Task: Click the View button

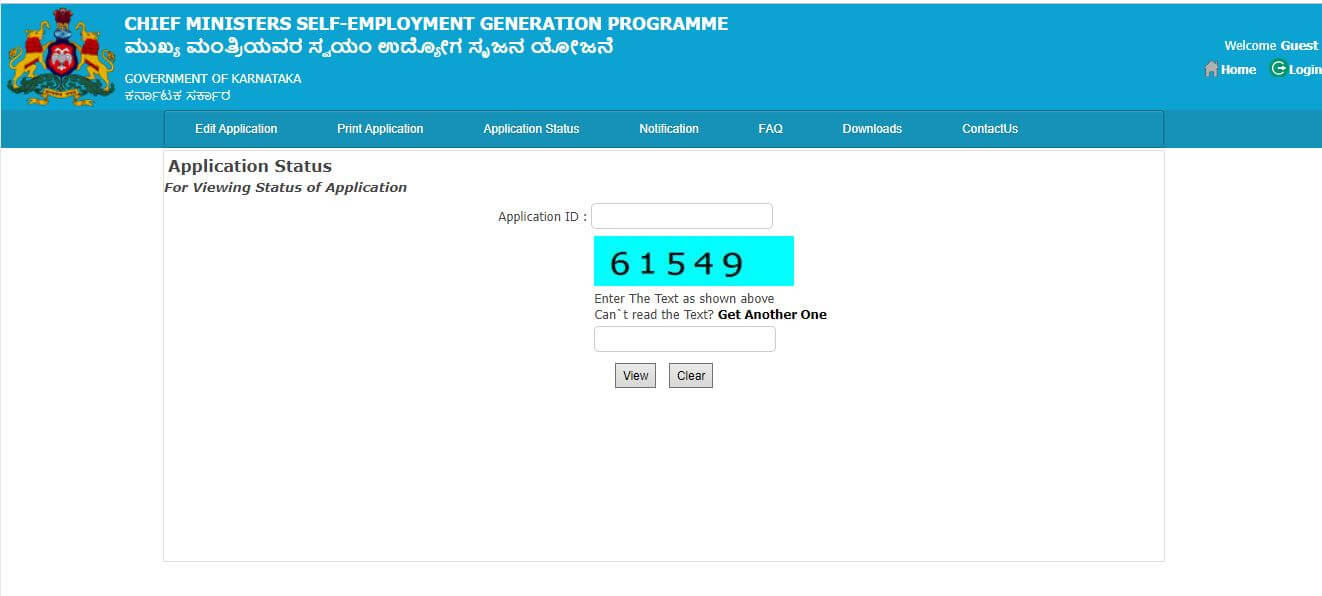Action: click(635, 375)
